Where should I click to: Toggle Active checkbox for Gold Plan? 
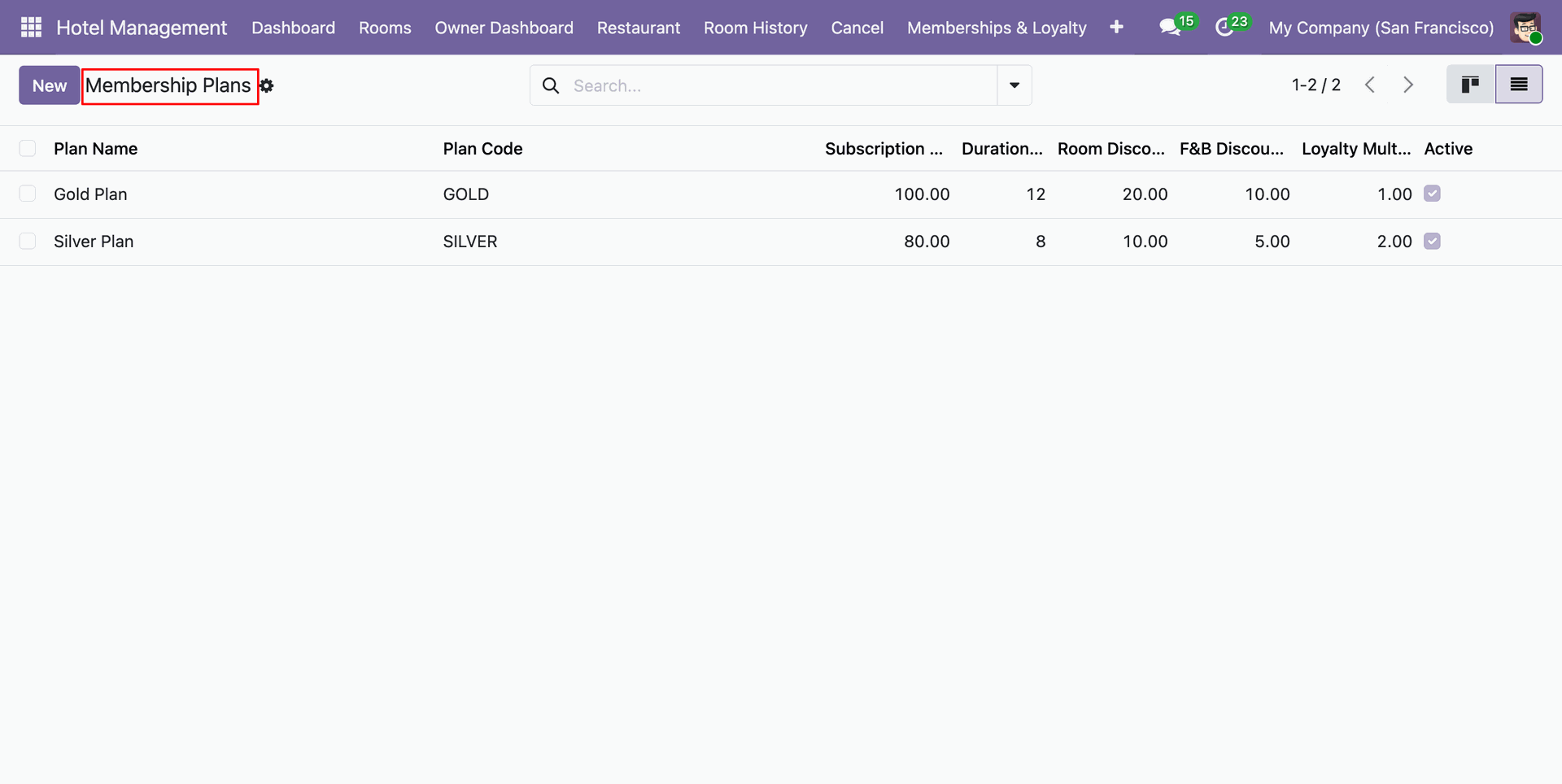tap(1432, 194)
